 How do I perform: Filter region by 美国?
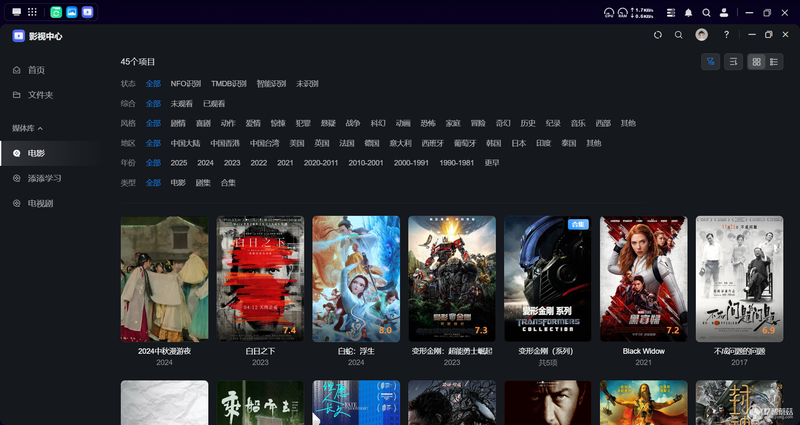tap(297, 143)
